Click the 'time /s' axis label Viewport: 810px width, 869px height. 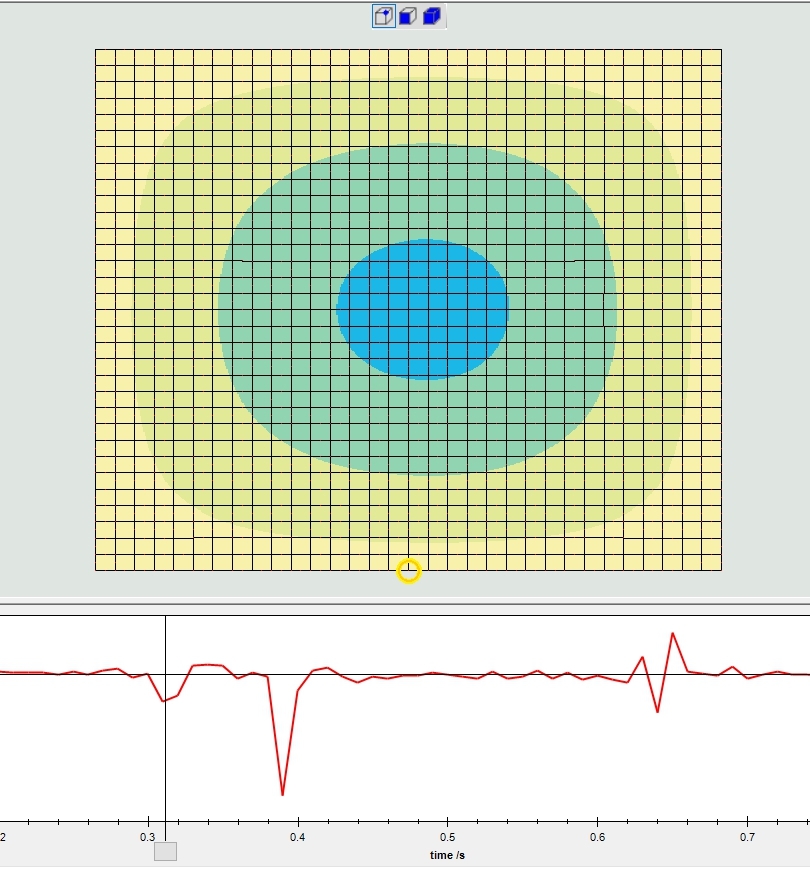[x=447, y=855]
